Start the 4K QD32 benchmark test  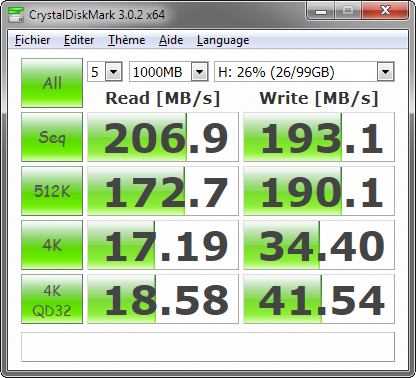52,299
